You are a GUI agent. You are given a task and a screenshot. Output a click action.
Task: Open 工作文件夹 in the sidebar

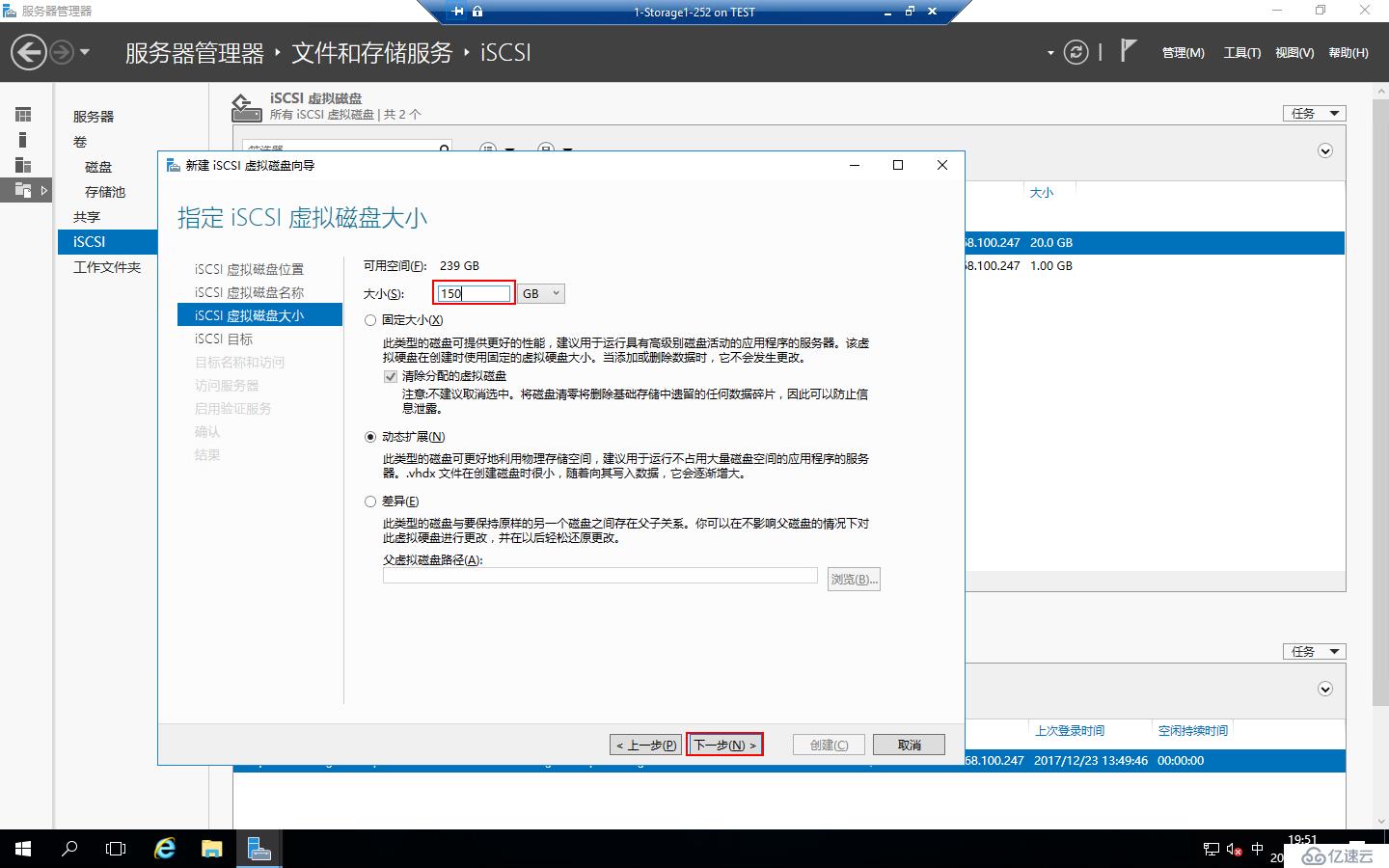pyautogui.click(x=107, y=267)
